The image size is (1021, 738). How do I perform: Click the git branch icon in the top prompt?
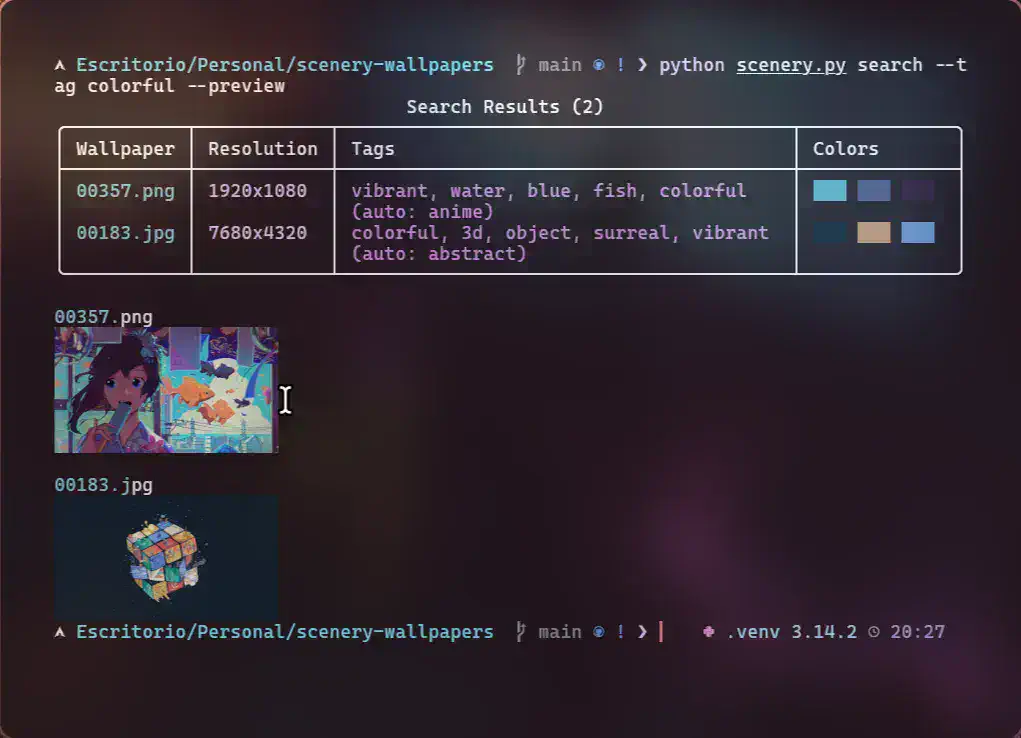(x=520, y=65)
